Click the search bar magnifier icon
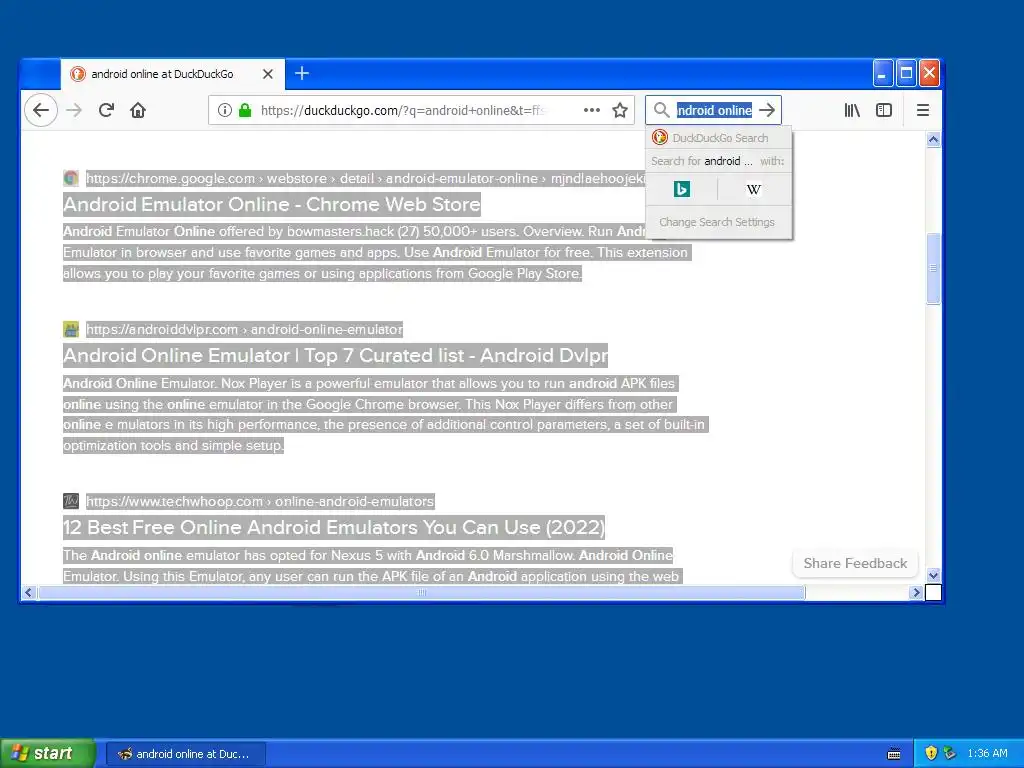Screen dimensions: 1024x768 coord(662,110)
